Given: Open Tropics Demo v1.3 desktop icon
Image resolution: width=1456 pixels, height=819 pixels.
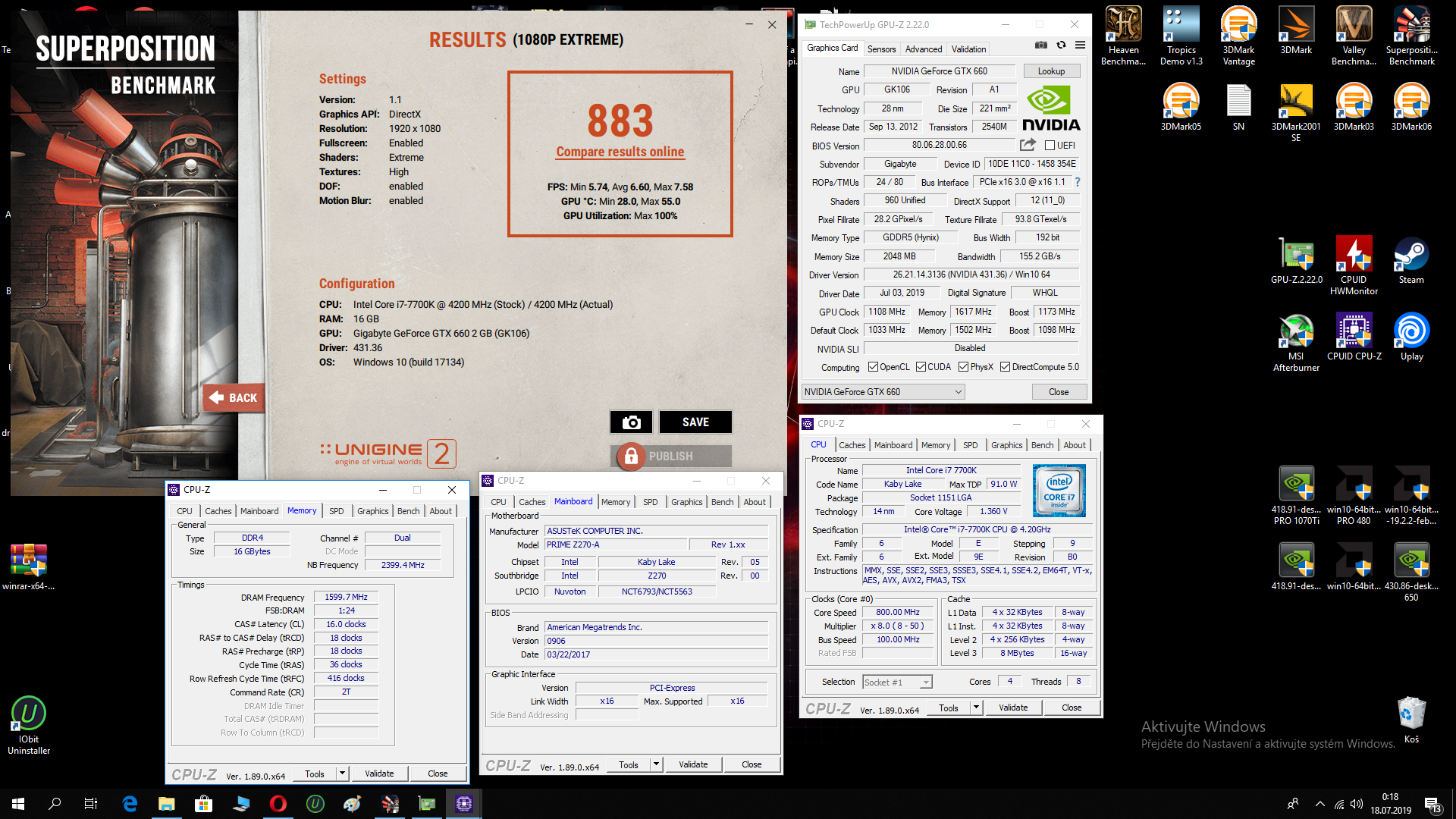Looking at the screenshot, I should coord(1181,36).
